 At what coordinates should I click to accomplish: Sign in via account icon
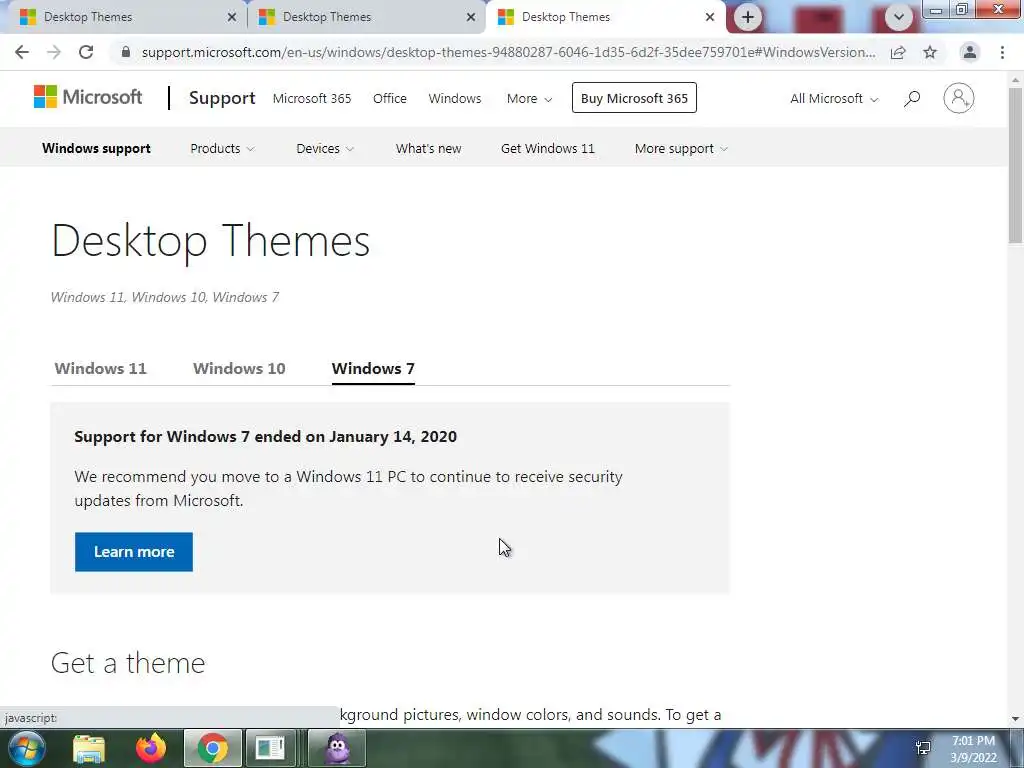click(x=959, y=98)
